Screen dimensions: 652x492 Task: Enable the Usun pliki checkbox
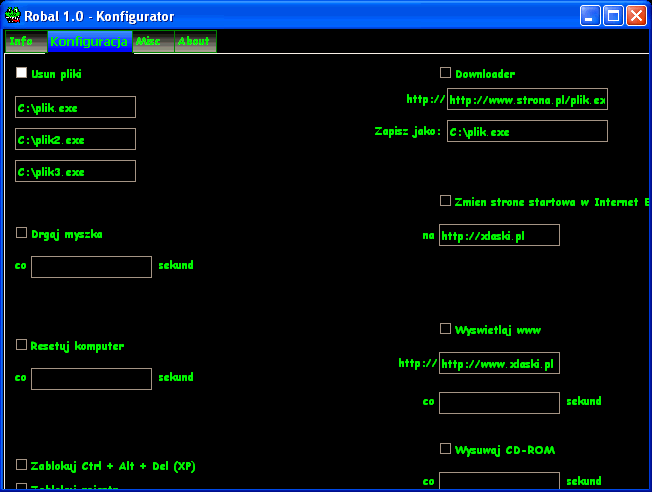(22, 73)
